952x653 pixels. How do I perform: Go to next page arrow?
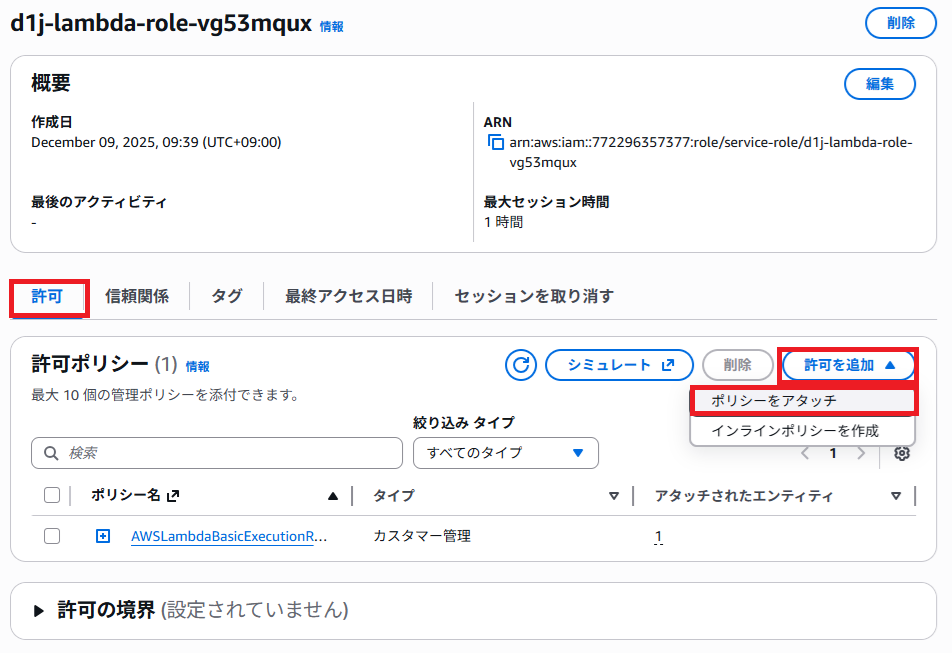pos(861,453)
